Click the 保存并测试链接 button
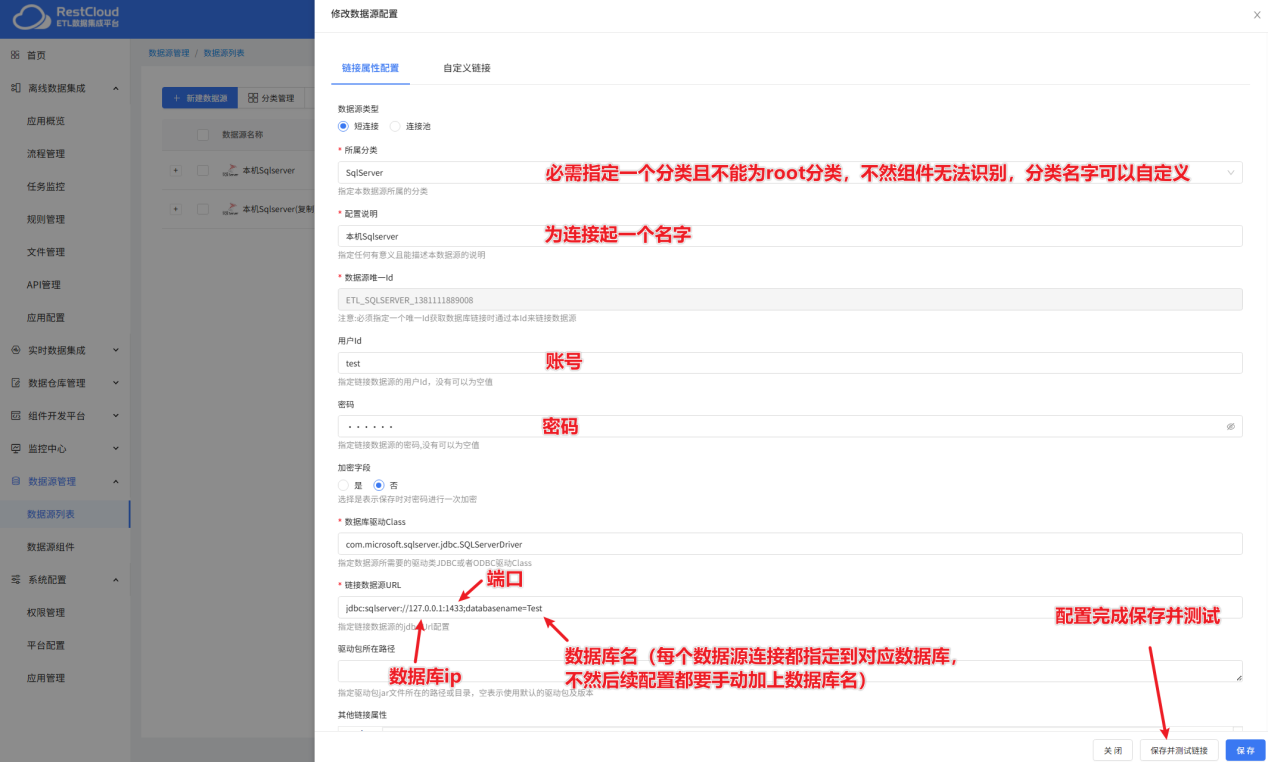Screen dimensions: 1268x762 1179,750
